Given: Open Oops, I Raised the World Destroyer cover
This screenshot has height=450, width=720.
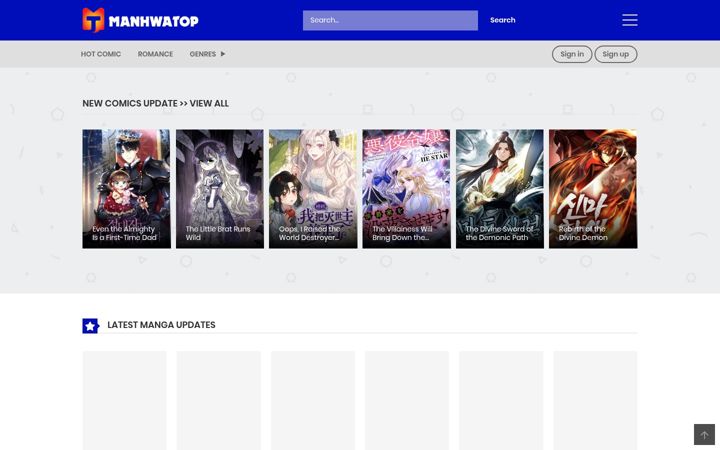Looking at the screenshot, I should point(313,189).
